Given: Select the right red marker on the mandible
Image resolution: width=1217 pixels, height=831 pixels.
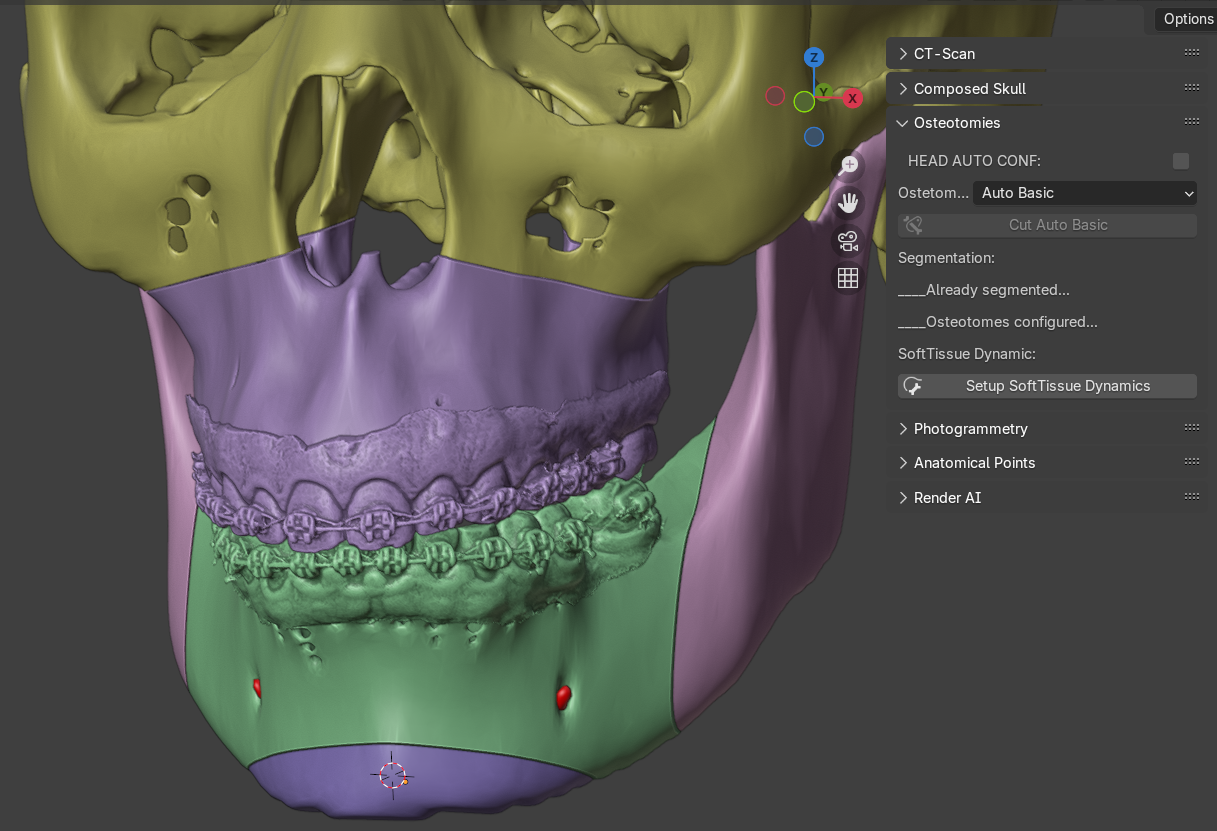Looking at the screenshot, I should [563, 696].
